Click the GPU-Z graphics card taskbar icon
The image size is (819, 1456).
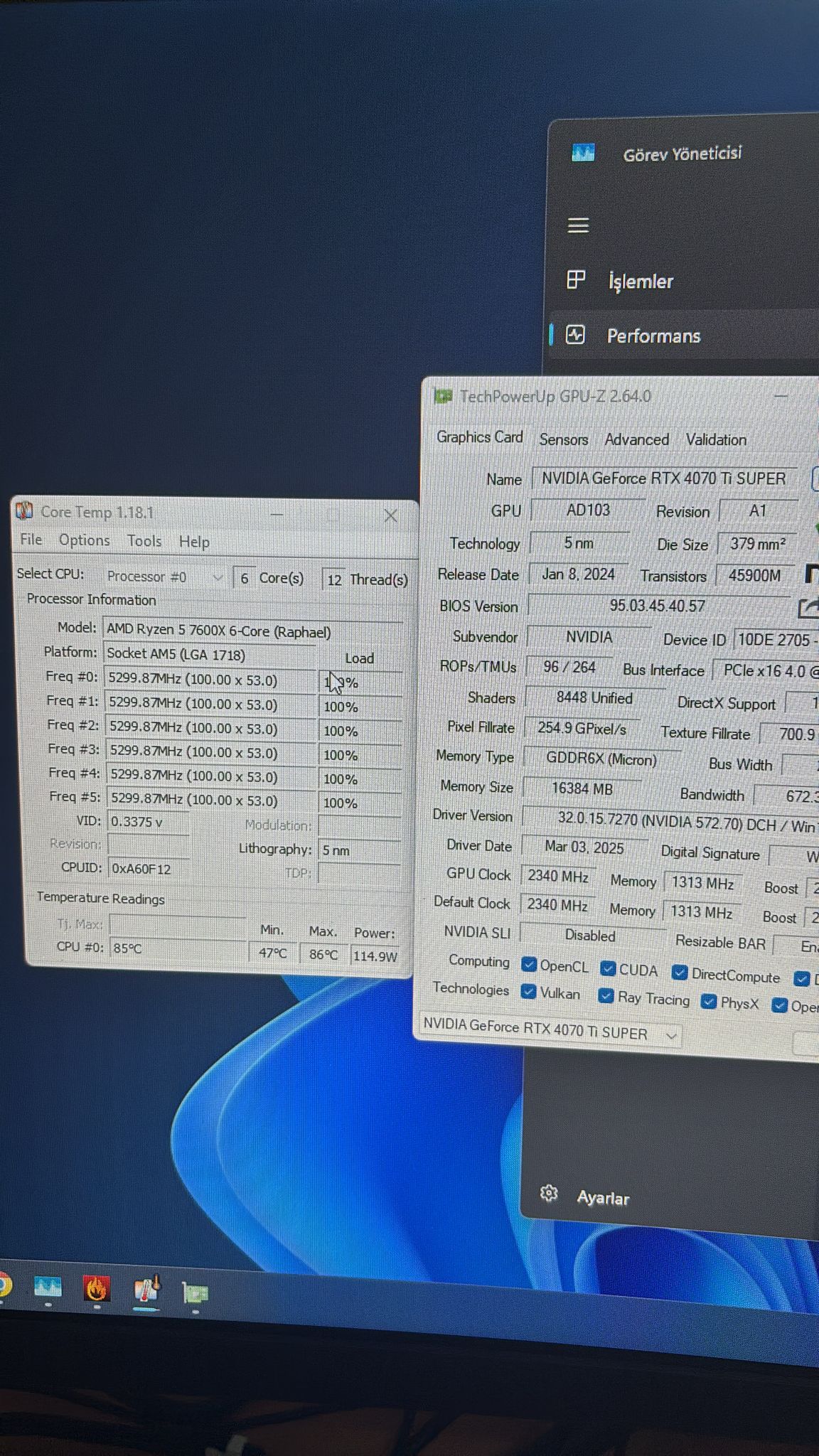click(195, 1292)
